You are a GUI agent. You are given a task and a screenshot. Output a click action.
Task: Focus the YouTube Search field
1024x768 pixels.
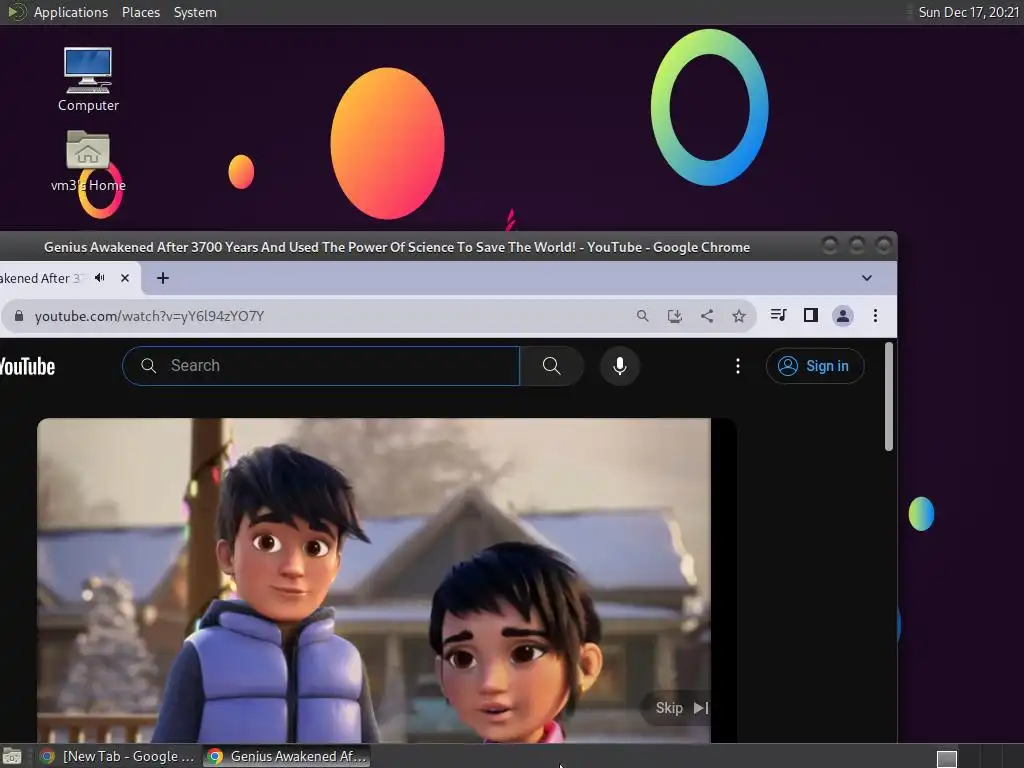point(321,366)
